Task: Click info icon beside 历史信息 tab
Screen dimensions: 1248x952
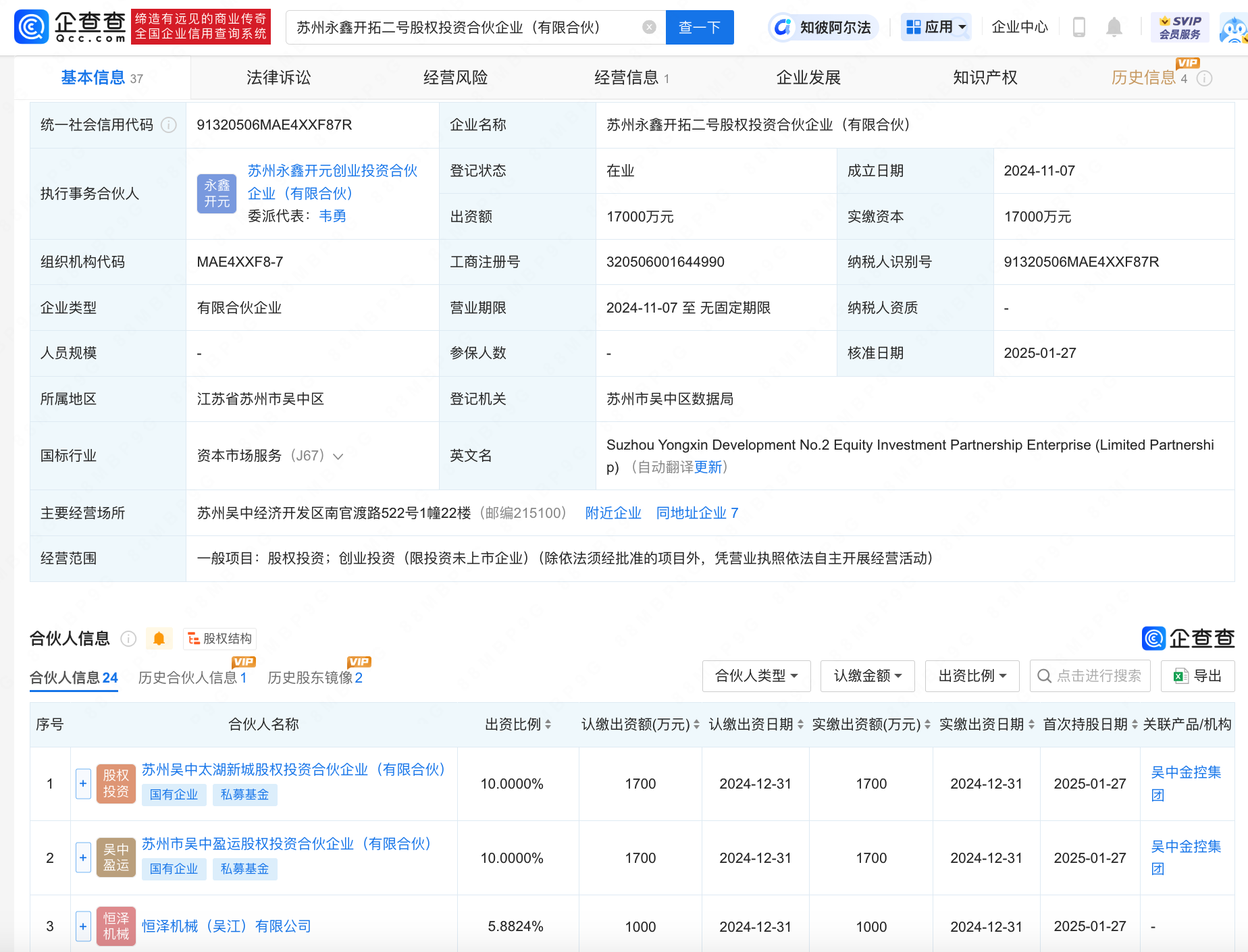Action: point(1204,78)
